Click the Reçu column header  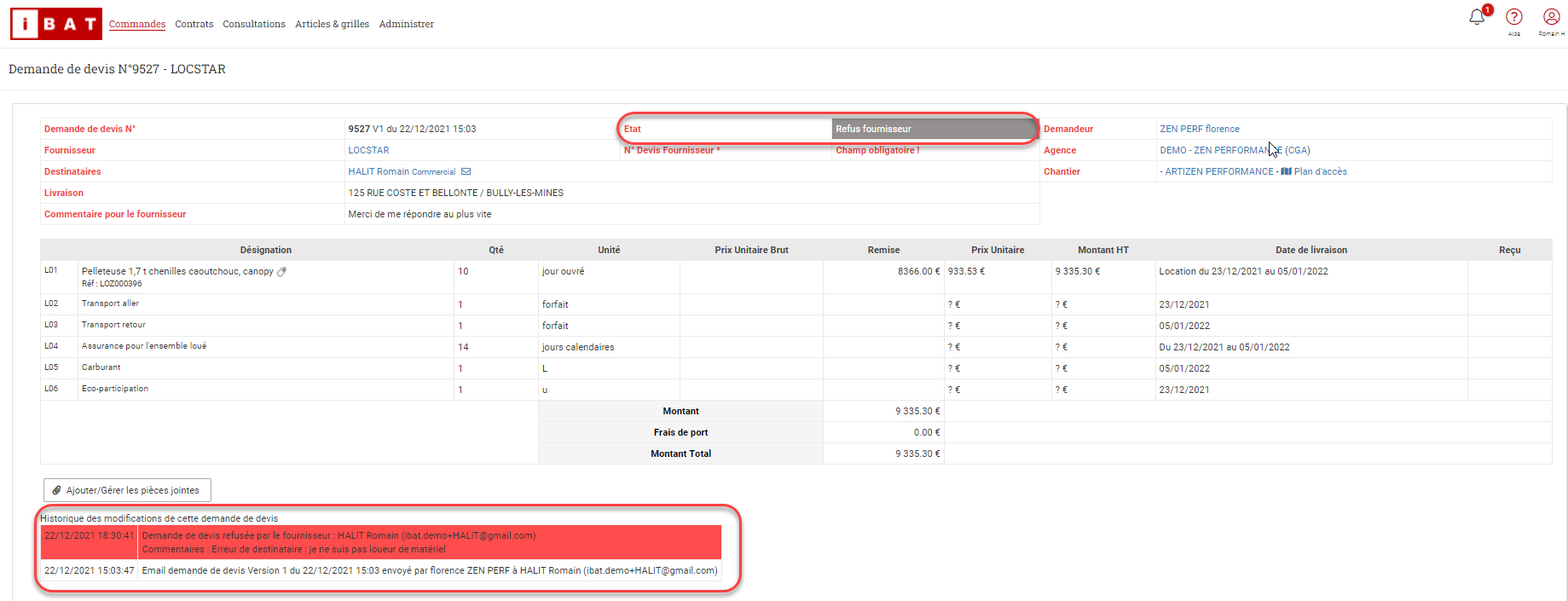tap(1510, 250)
